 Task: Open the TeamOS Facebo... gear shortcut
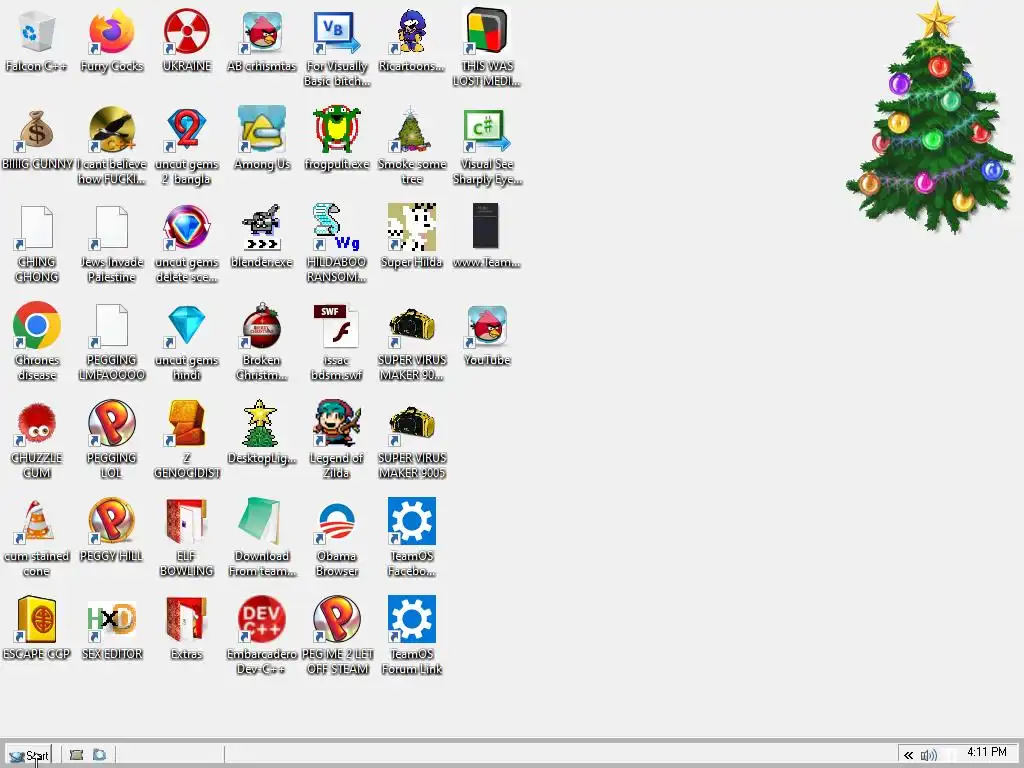412,521
